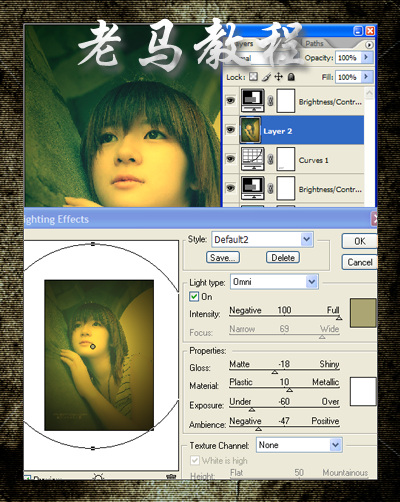Click Opacity value field 100%
The height and width of the screenshot is (502, 400).
coord(349,58)
